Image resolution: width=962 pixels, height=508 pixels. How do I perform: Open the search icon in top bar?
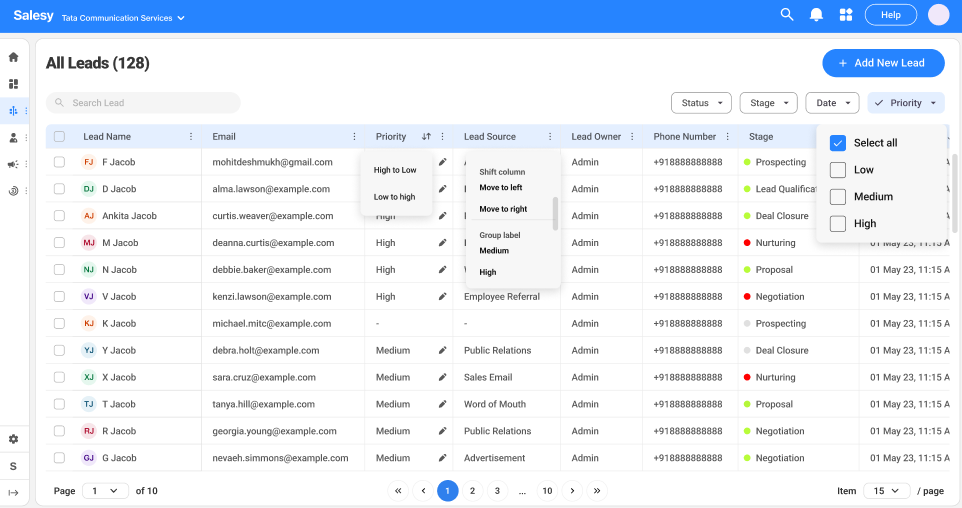click(x=787, y=15)
